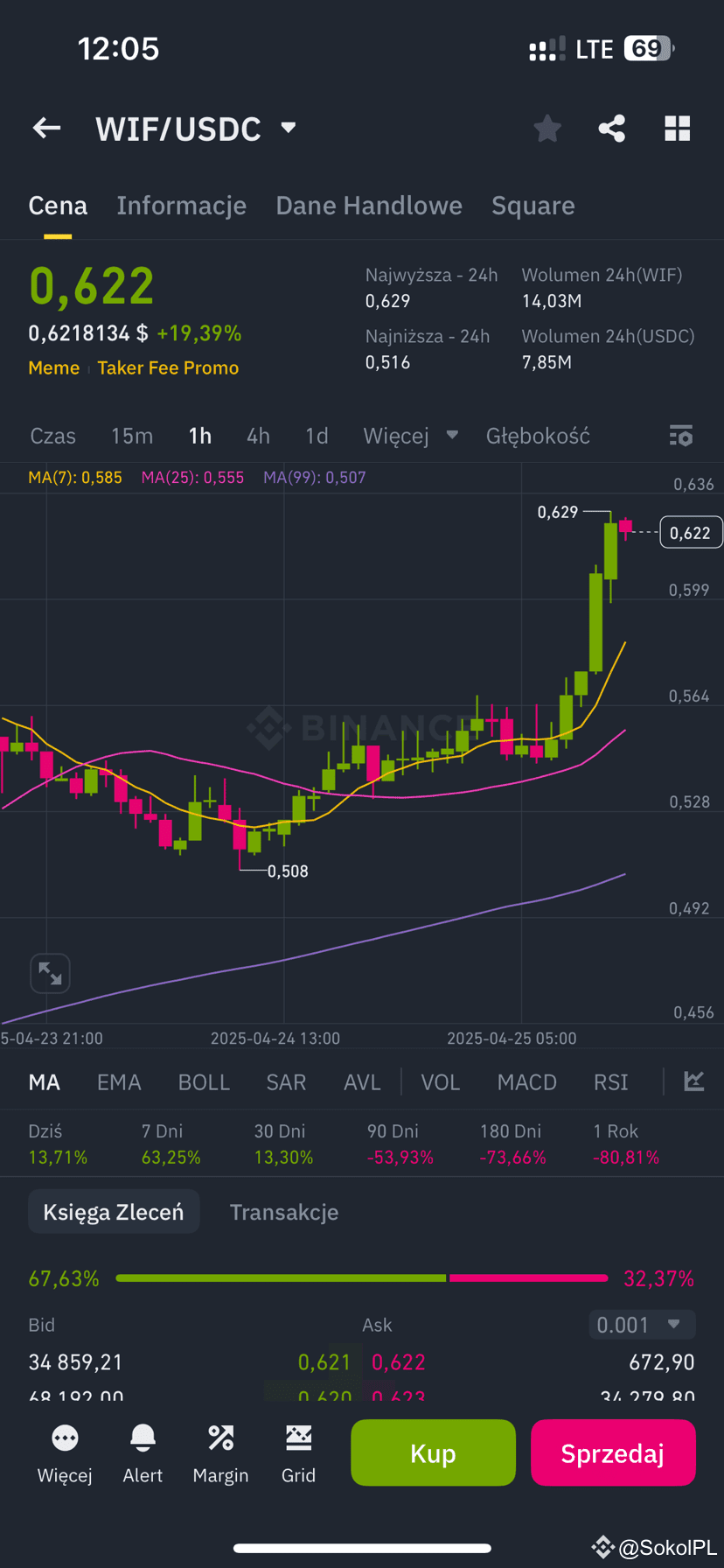Switch chart to Głębokość view
724x1568 pixels.
coord(538,436)
